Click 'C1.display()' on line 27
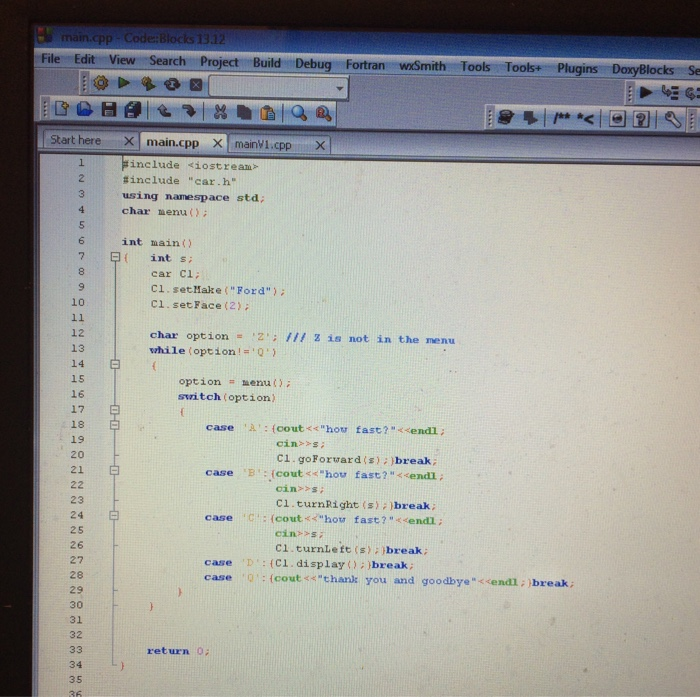This screenshot has height=697, width=700. pos(315,564)
